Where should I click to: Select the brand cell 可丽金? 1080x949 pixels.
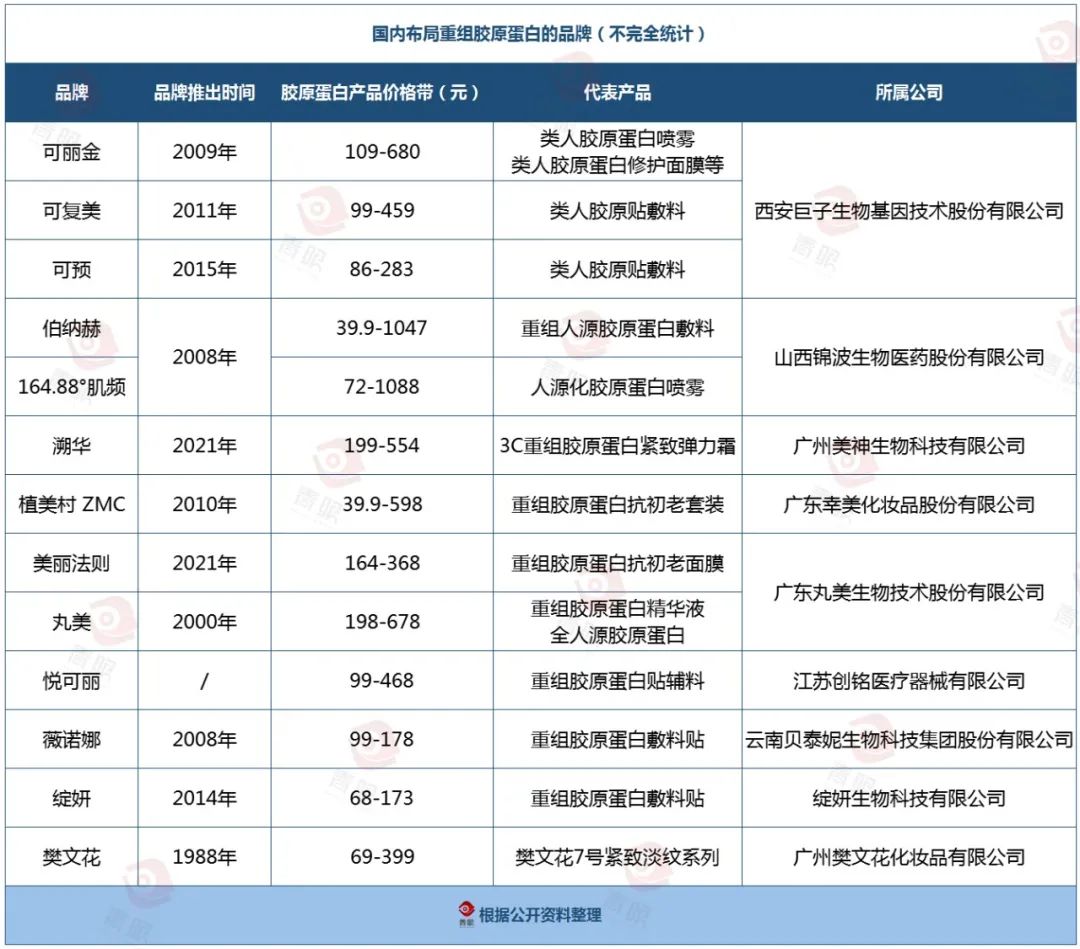[72, 152]
